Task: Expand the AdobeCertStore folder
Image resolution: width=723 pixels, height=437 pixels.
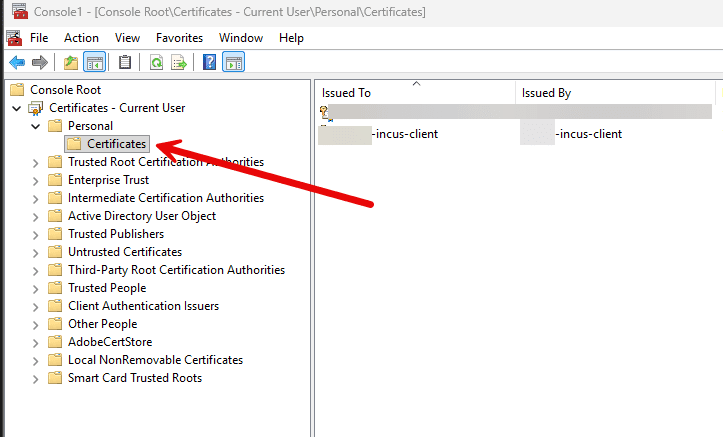Action: 36,343
